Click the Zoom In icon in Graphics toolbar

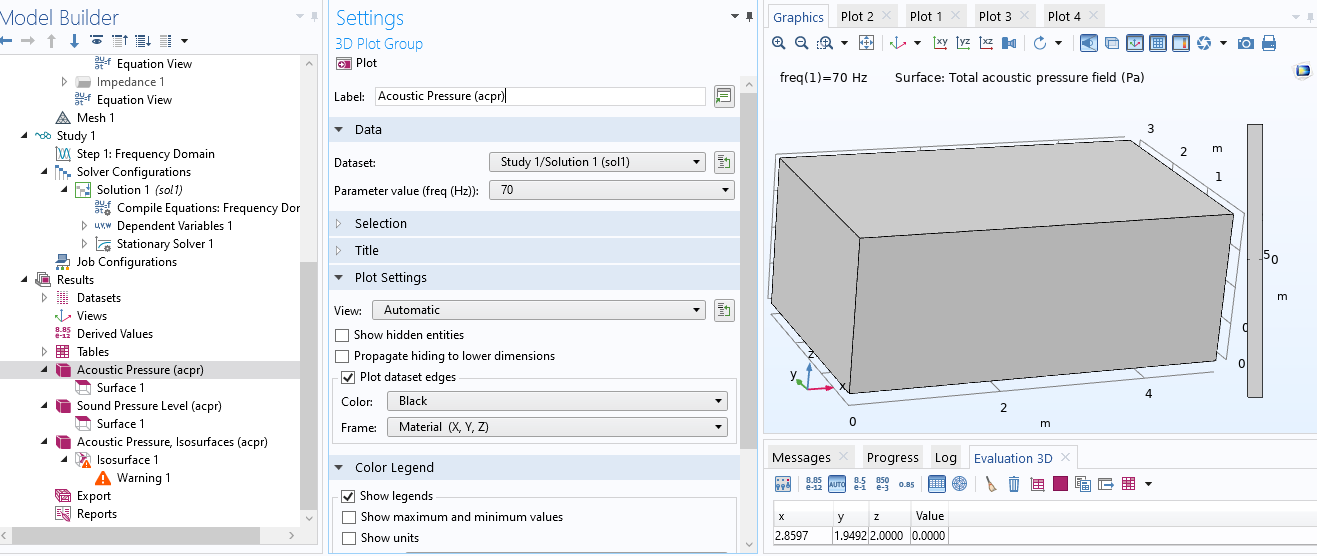(779, 43)
